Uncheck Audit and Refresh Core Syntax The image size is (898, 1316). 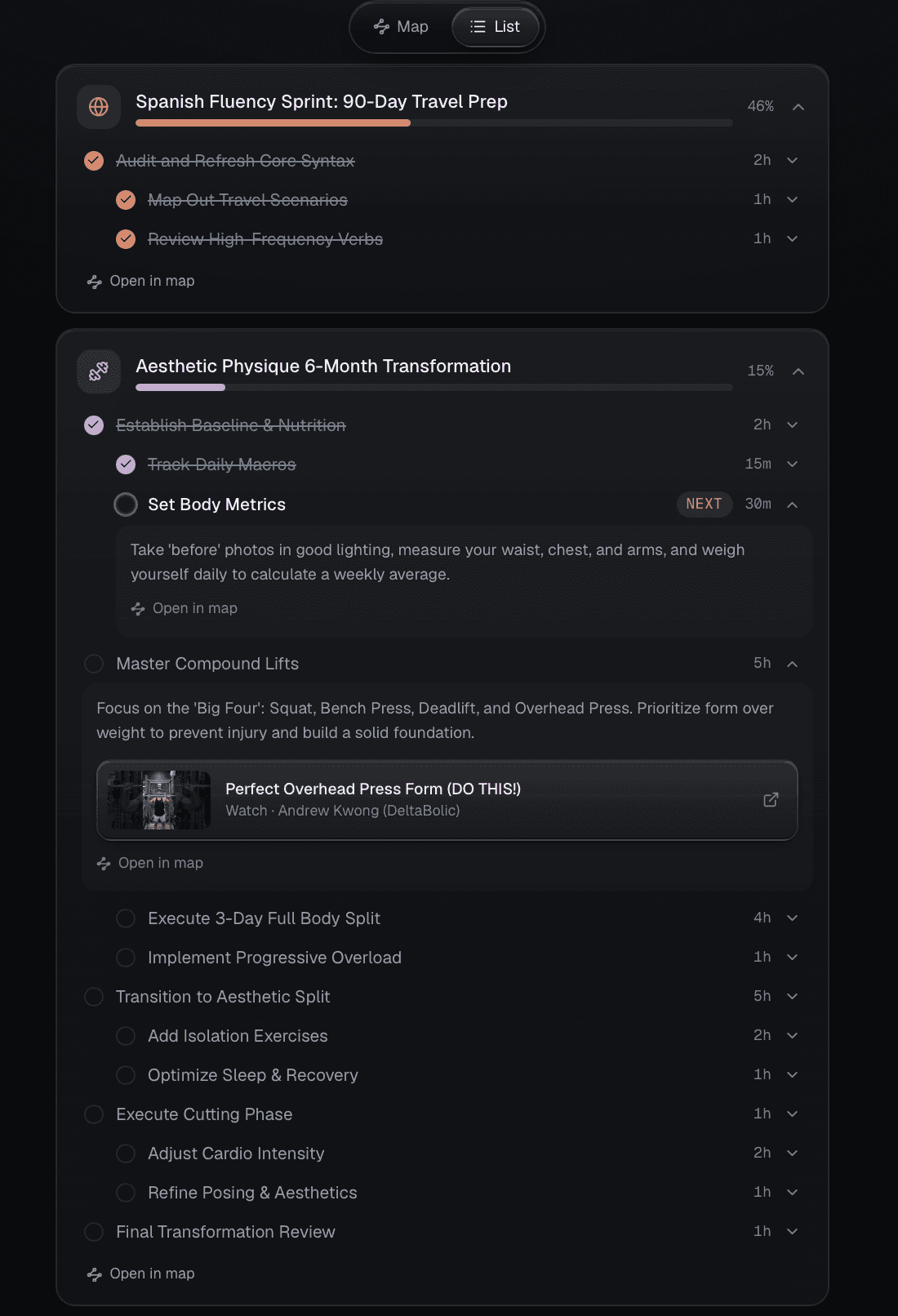(94, 161)
